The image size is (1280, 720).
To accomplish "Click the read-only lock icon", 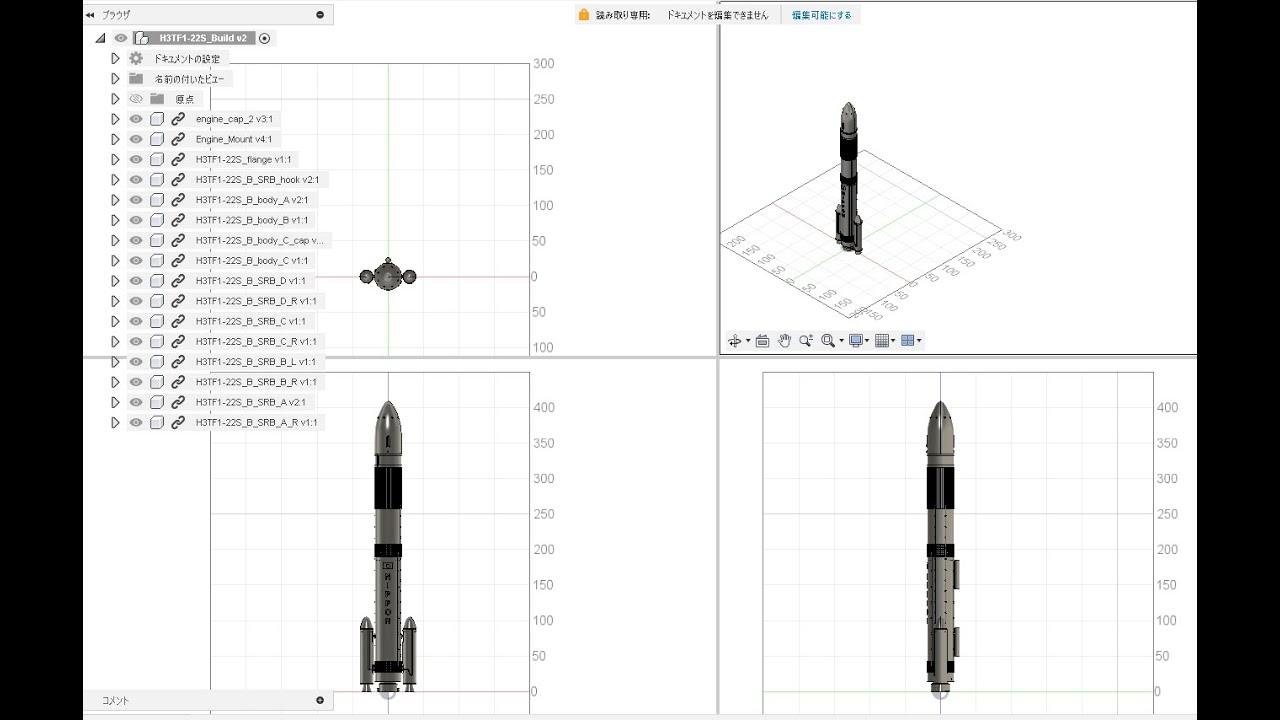I will pyautogui.click(x=584, y=15).
